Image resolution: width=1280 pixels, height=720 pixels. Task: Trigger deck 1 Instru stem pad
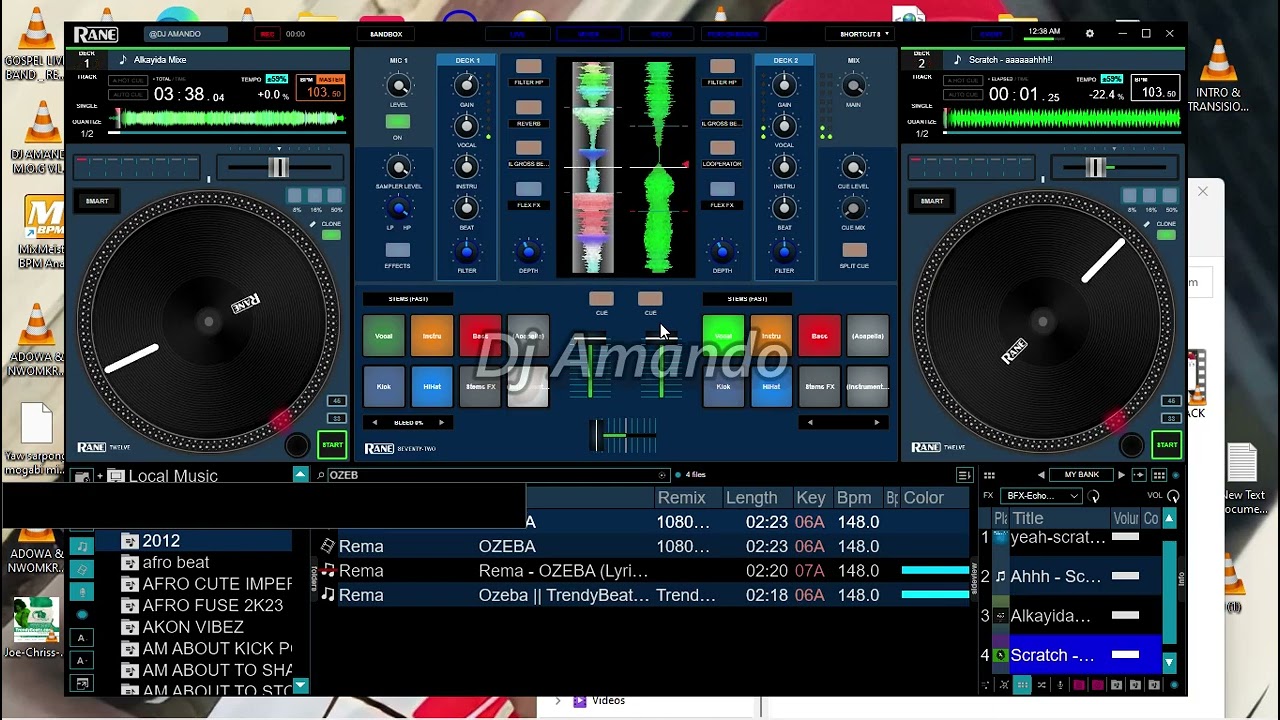point(432,336)
